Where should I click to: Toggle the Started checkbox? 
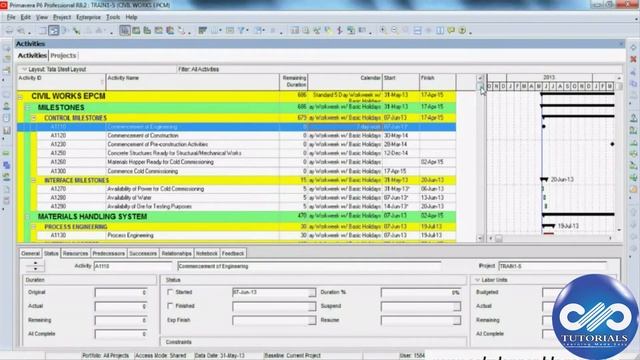coord(170,292)
